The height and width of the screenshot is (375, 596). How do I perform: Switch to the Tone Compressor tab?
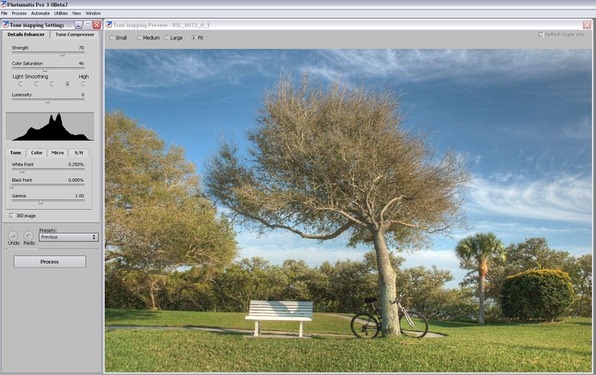pyautogui.click(x=75, y=34)
